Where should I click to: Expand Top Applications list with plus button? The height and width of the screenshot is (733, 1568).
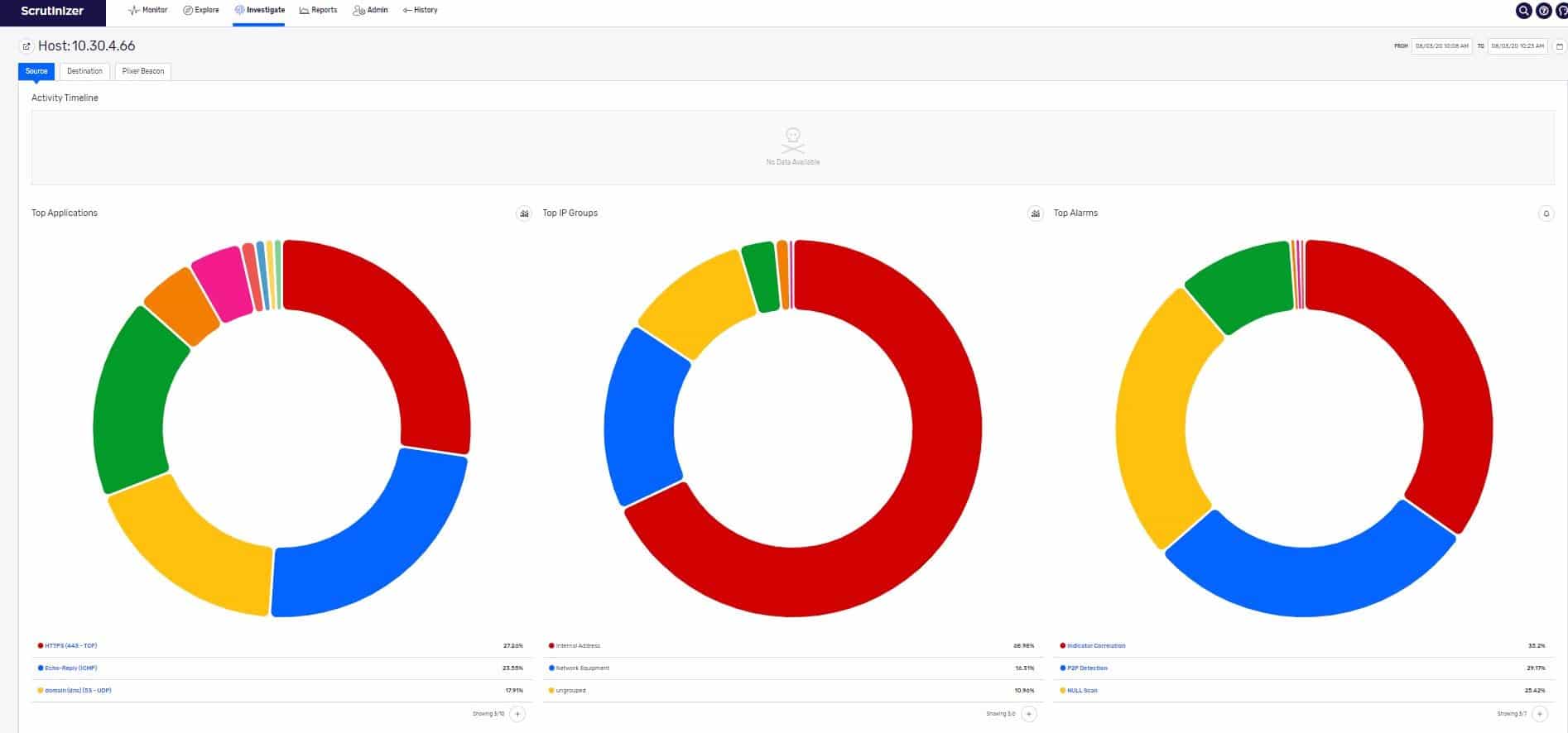(517, 714)
